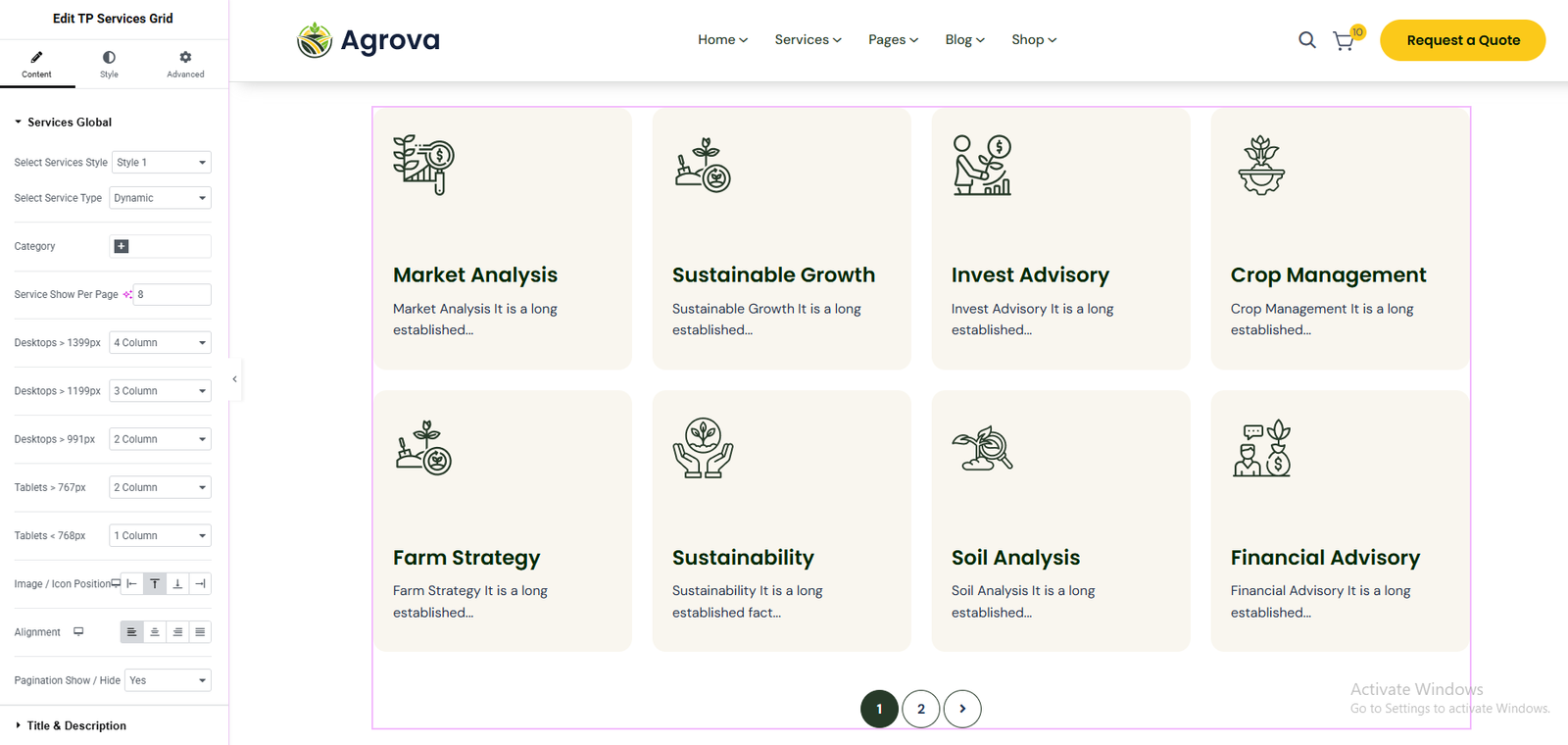Image resolution: width=1568 pixels, height=745 pixels.
Task: Set icon position to bottom
Action: coord(177,584)
